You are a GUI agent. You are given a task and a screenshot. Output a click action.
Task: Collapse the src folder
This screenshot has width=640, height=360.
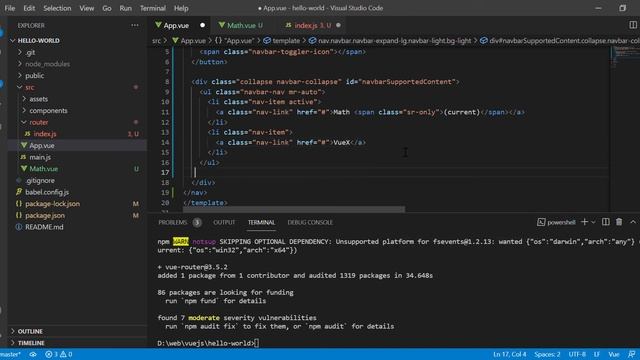[20, 87]
